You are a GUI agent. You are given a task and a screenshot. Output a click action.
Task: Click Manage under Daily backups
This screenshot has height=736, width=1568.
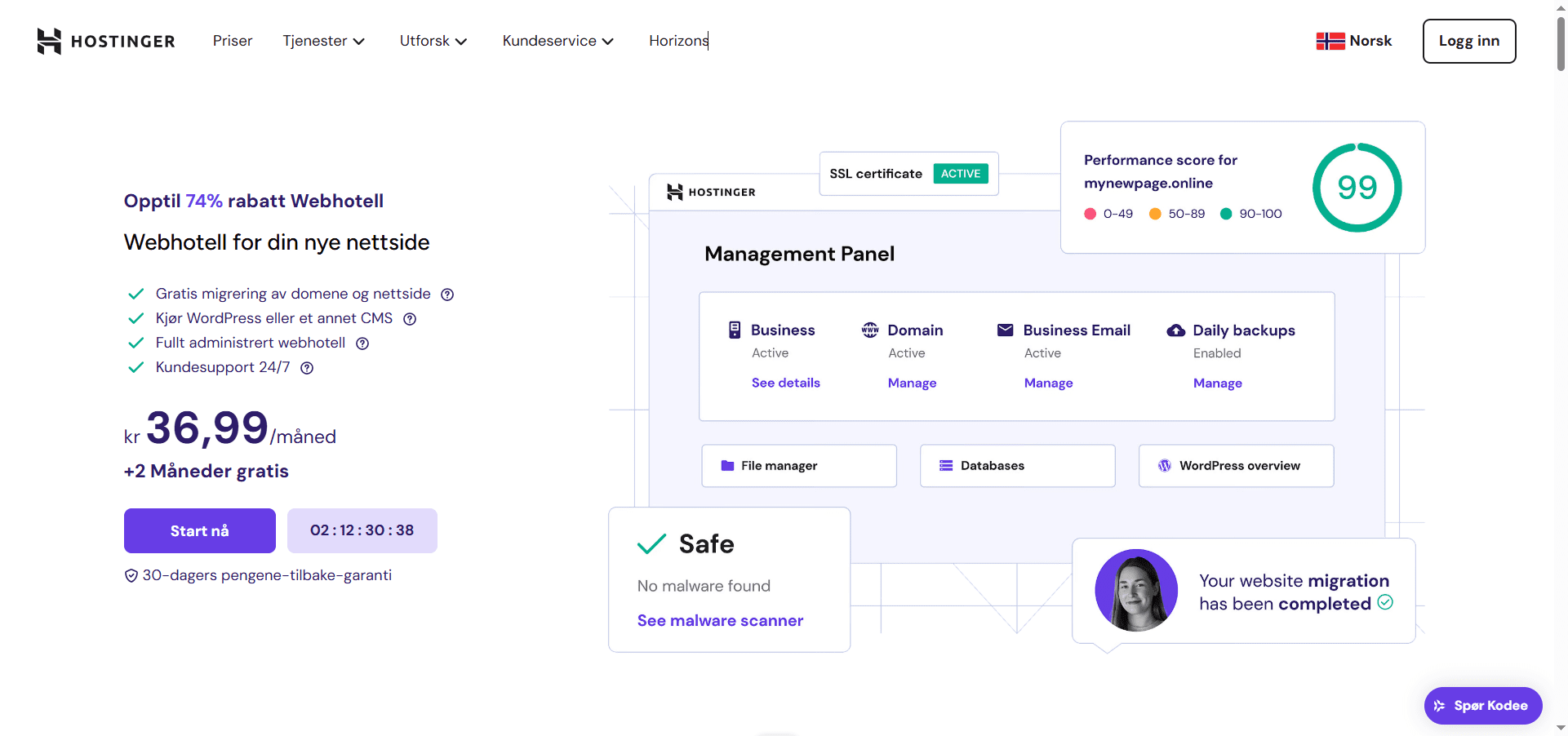click(x=1217, y=383)
